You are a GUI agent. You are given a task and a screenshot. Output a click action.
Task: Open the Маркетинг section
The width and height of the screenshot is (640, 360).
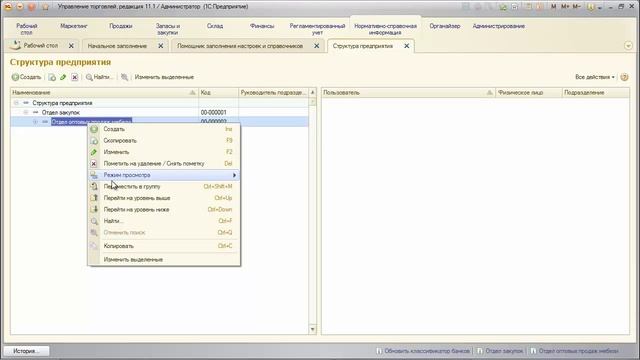[73, 26]
